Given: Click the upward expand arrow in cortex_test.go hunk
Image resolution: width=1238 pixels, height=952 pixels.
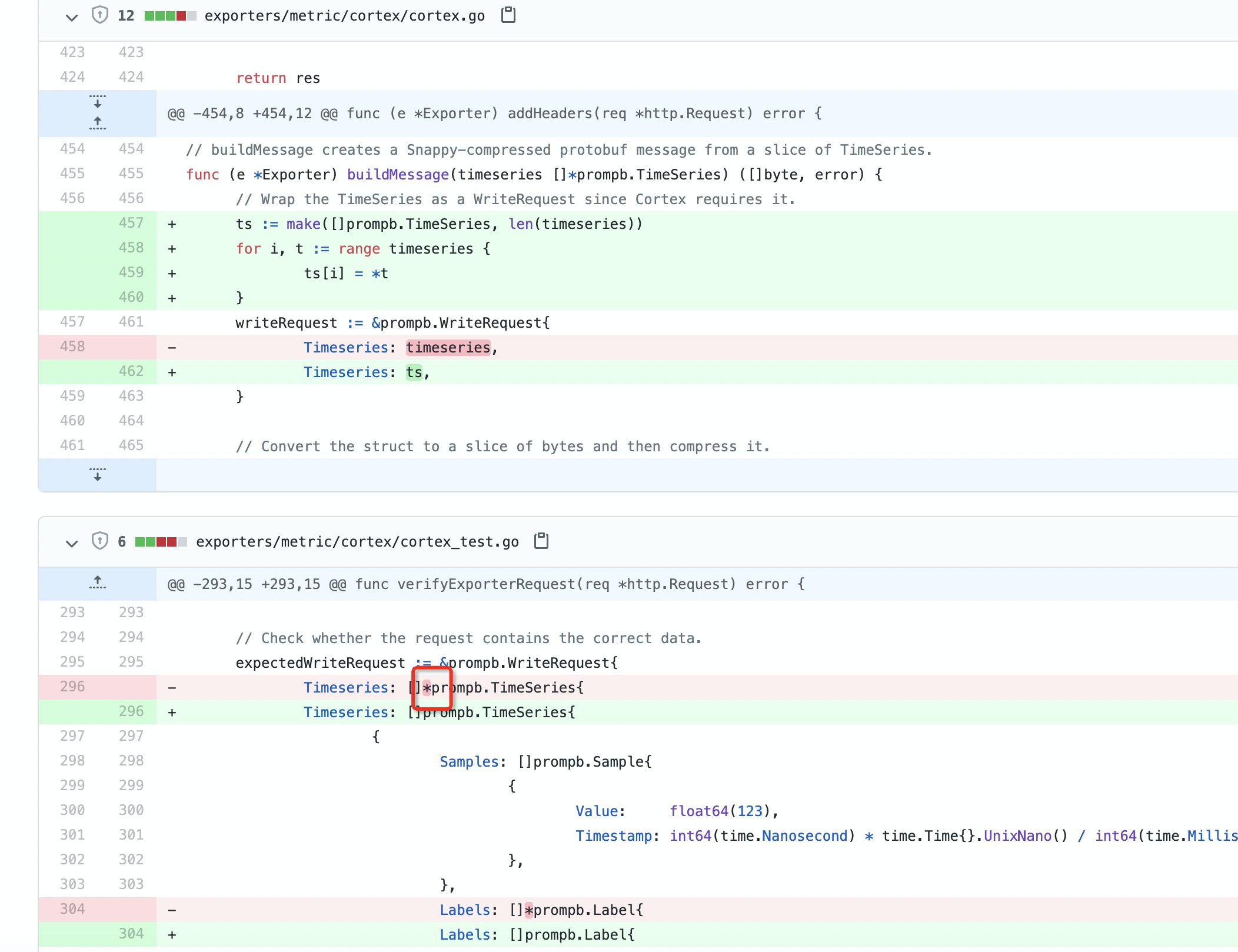Looking at the screenshot, I should [x=98, y=583].
